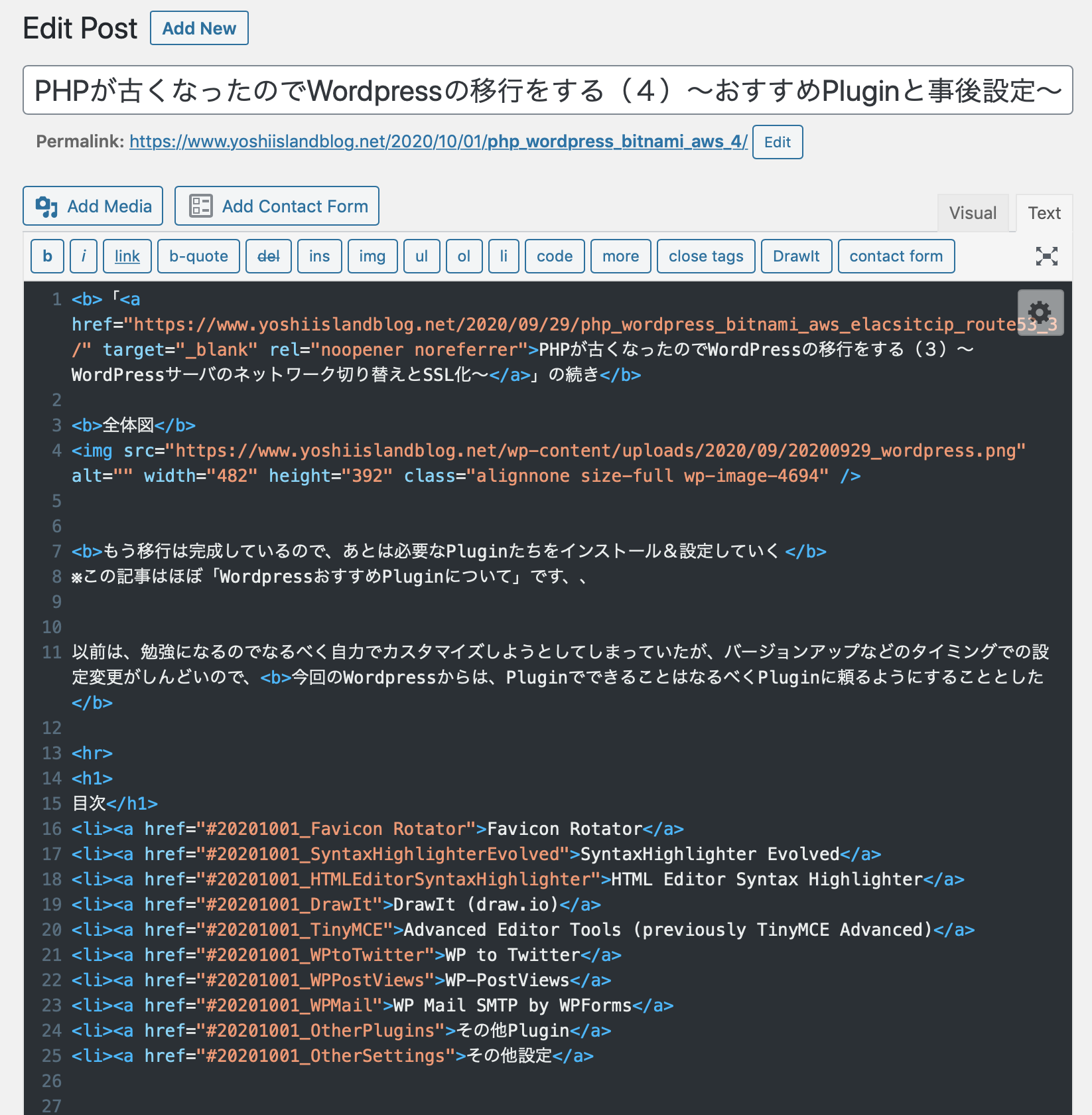Click the ins quicktag button
The width and height of the screenshot is (1092, 1115).
coord(320,256)
